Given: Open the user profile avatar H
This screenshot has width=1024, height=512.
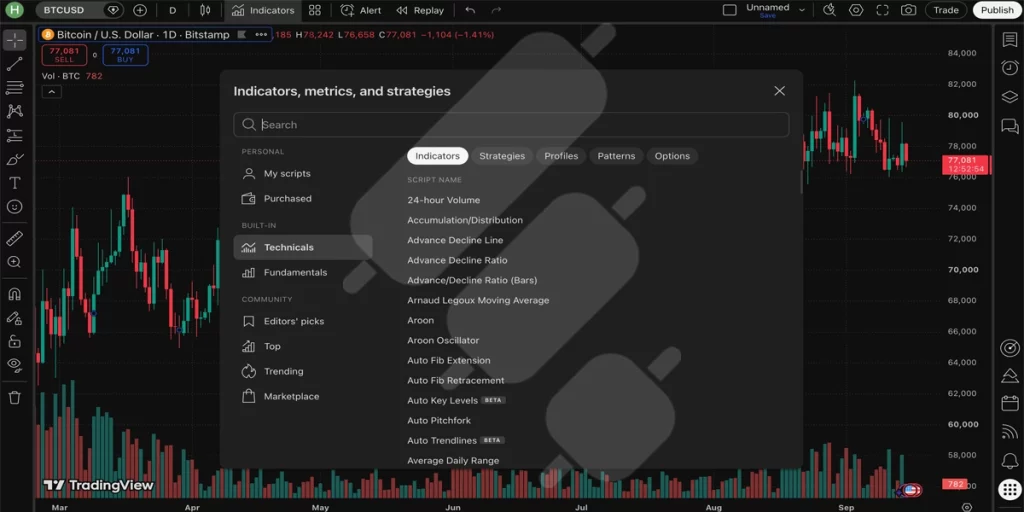Looking at the screenshot, I should point(14,10).
